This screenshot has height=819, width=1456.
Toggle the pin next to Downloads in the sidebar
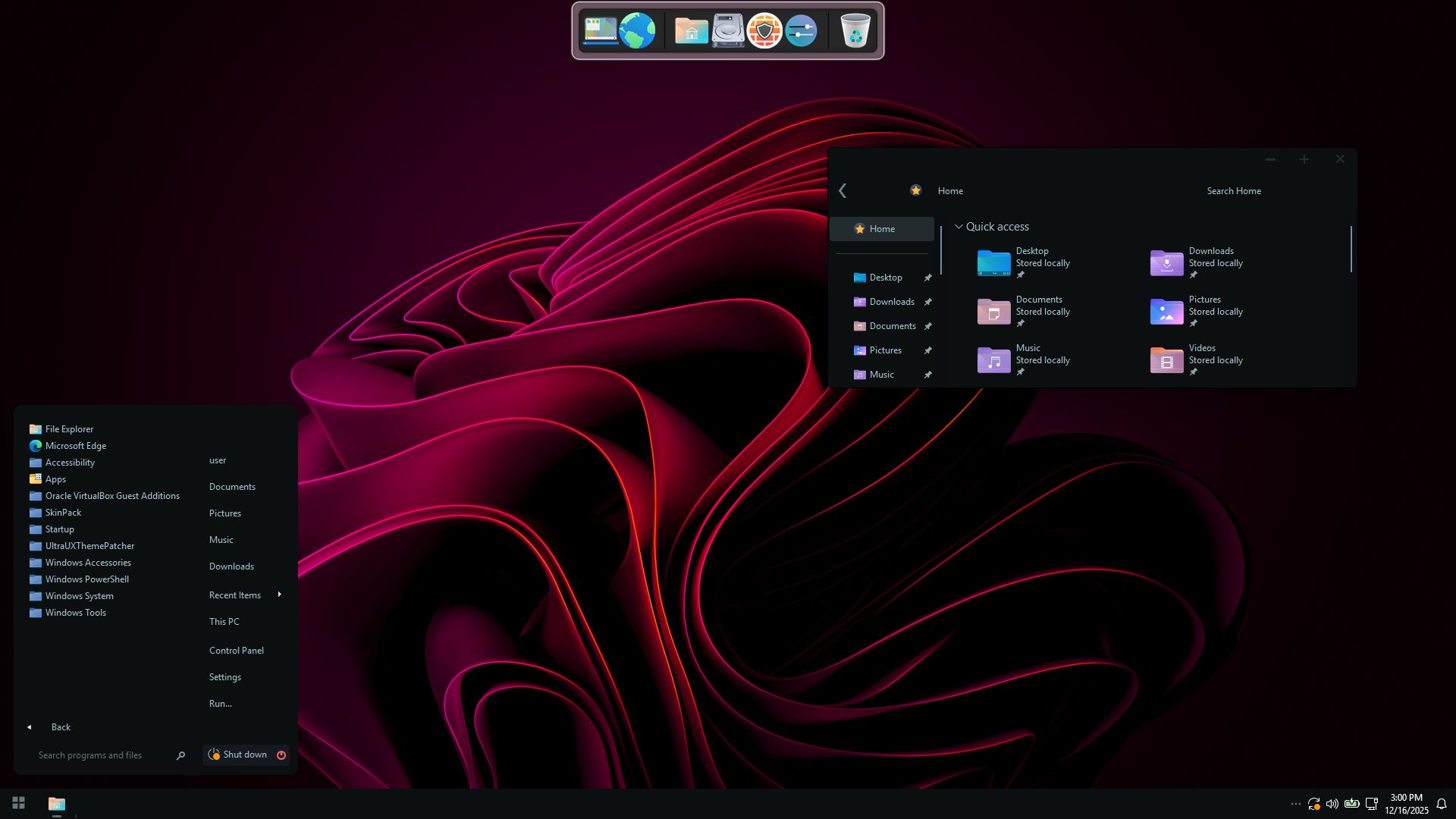(927, 302)
